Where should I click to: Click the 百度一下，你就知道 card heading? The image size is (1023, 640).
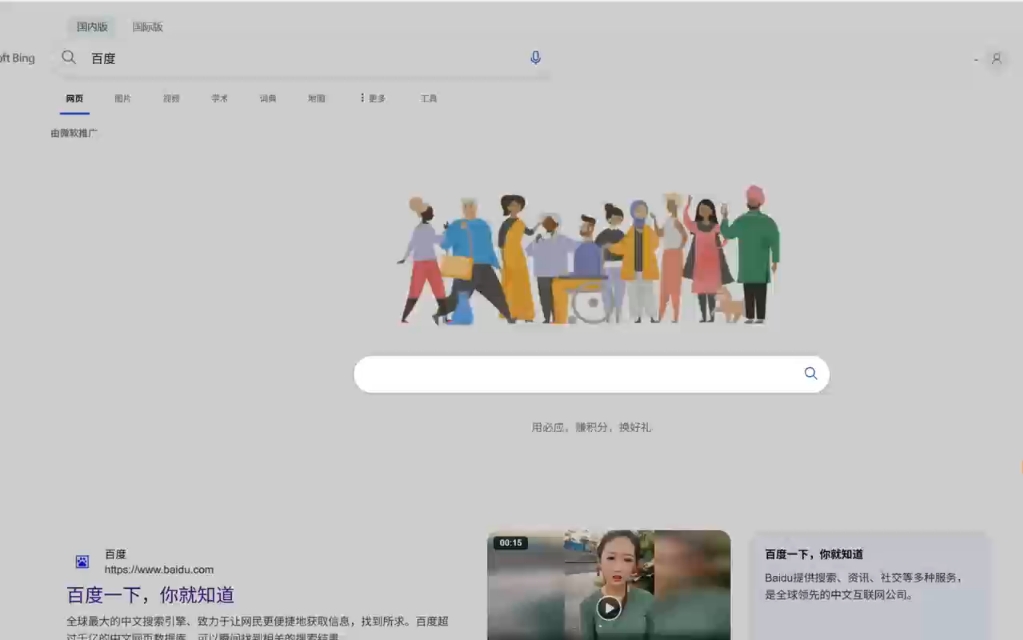pos(814,554)
